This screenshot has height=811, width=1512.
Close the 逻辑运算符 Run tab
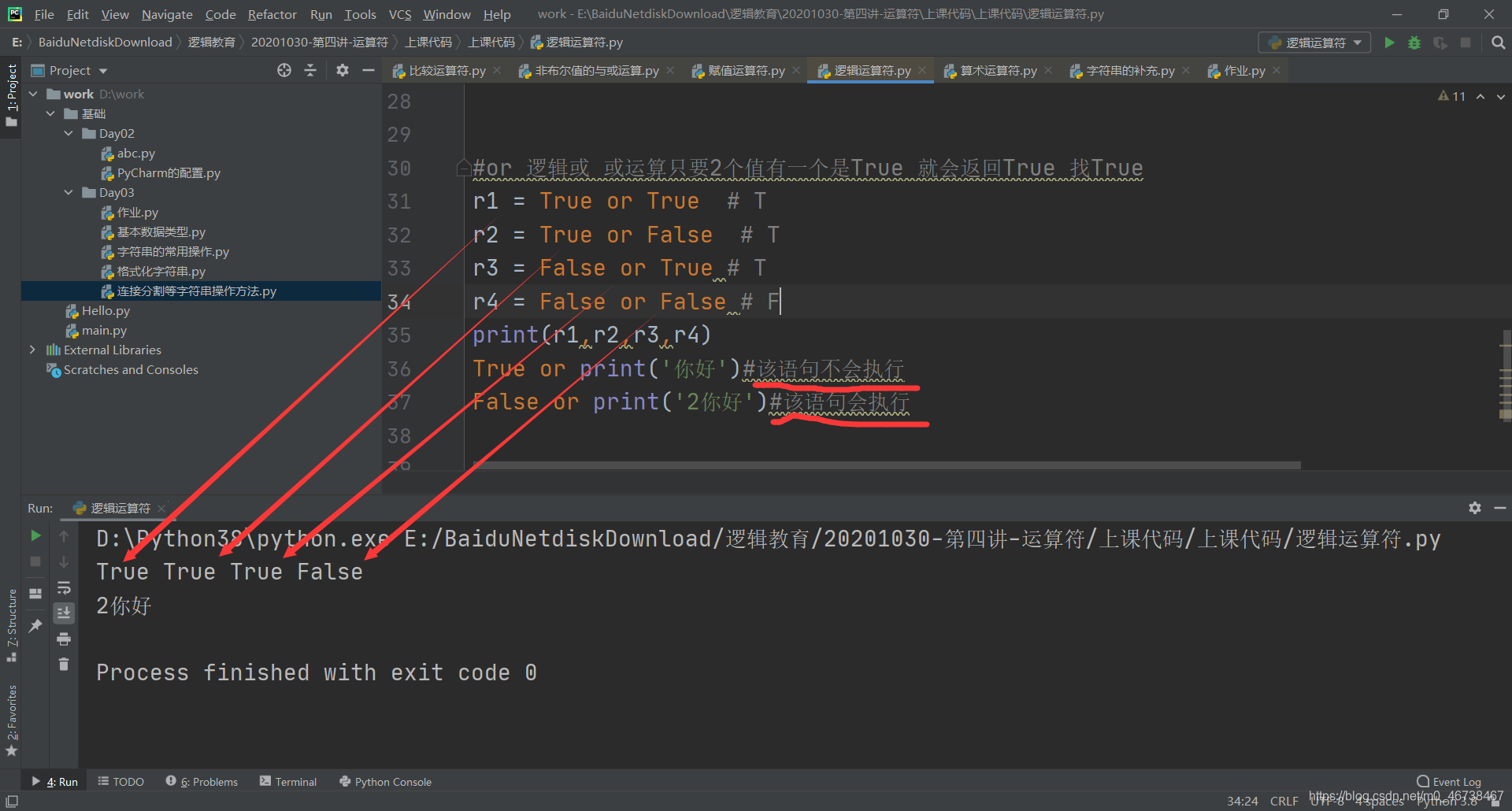tap(161, 509)
